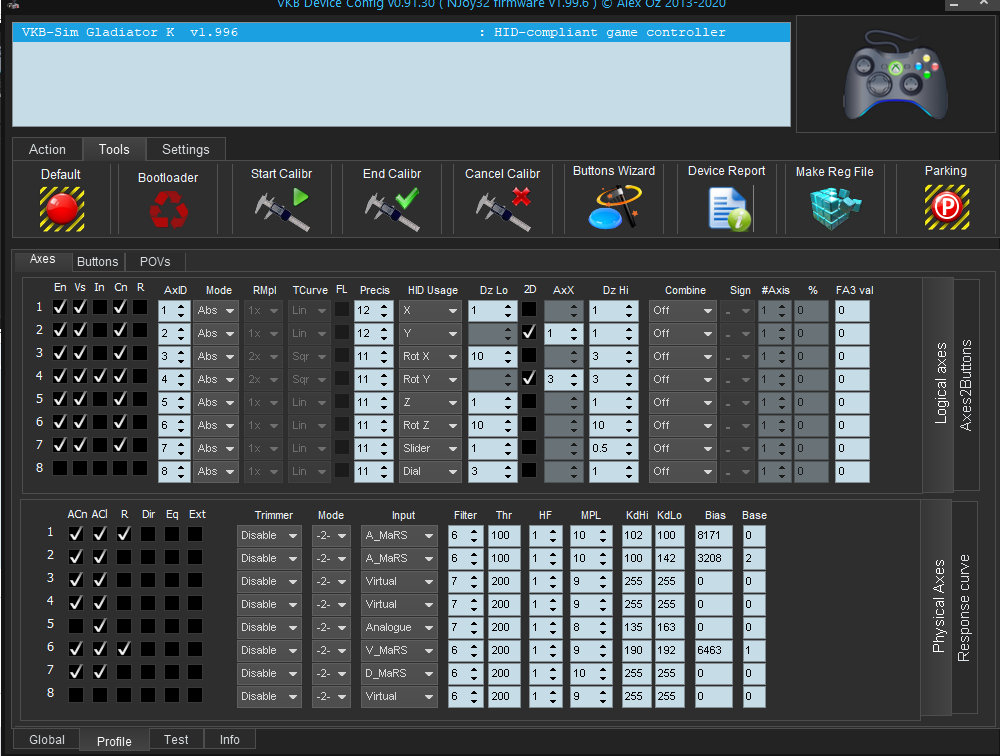Toggle the 2D checkbox for logical axis 2
Image resolution: width=1000 pixels, height=756 pixels.
(x=529, y=332)
